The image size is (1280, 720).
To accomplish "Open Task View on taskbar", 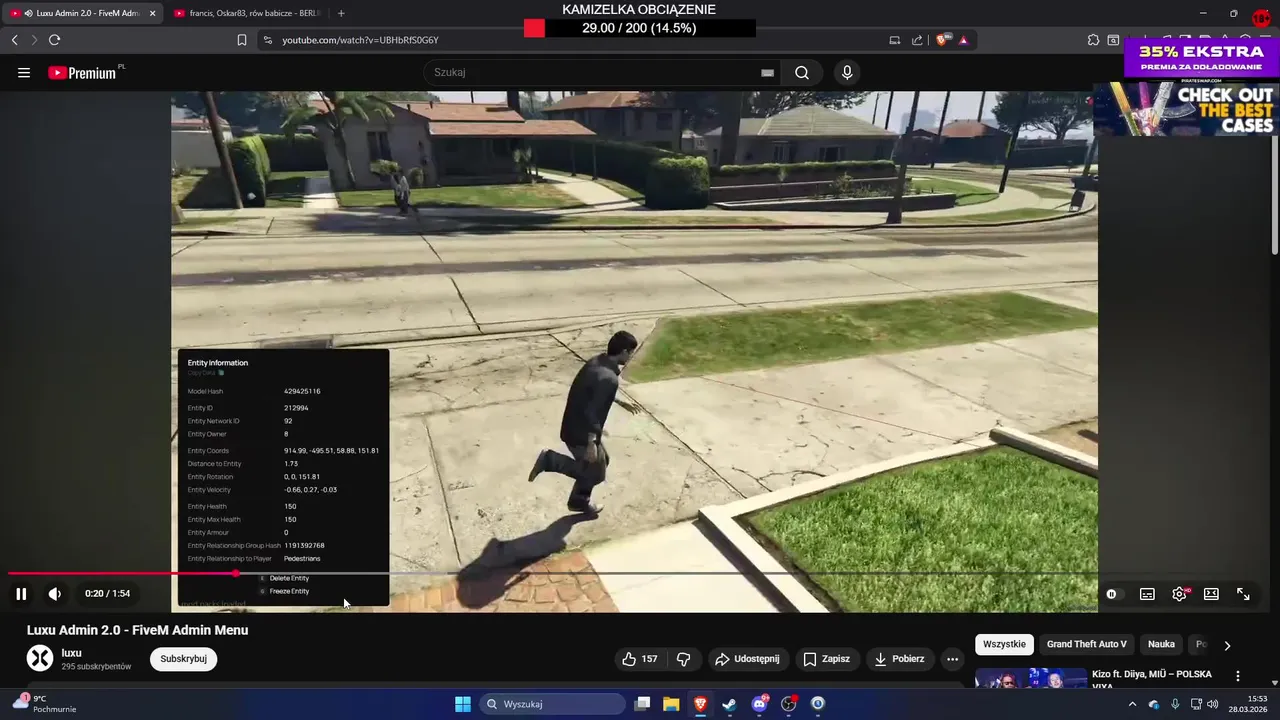I will (x=642, y=704).
